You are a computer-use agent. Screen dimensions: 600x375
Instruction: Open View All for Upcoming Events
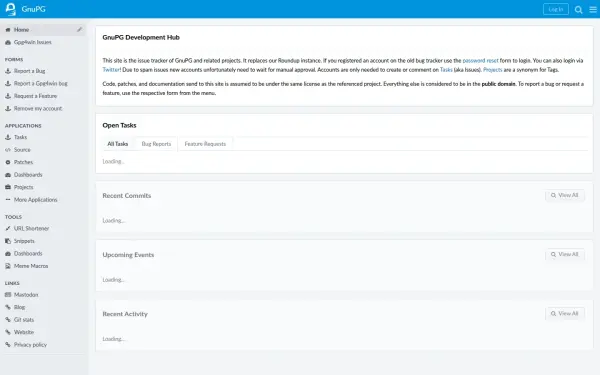(564, 254)
